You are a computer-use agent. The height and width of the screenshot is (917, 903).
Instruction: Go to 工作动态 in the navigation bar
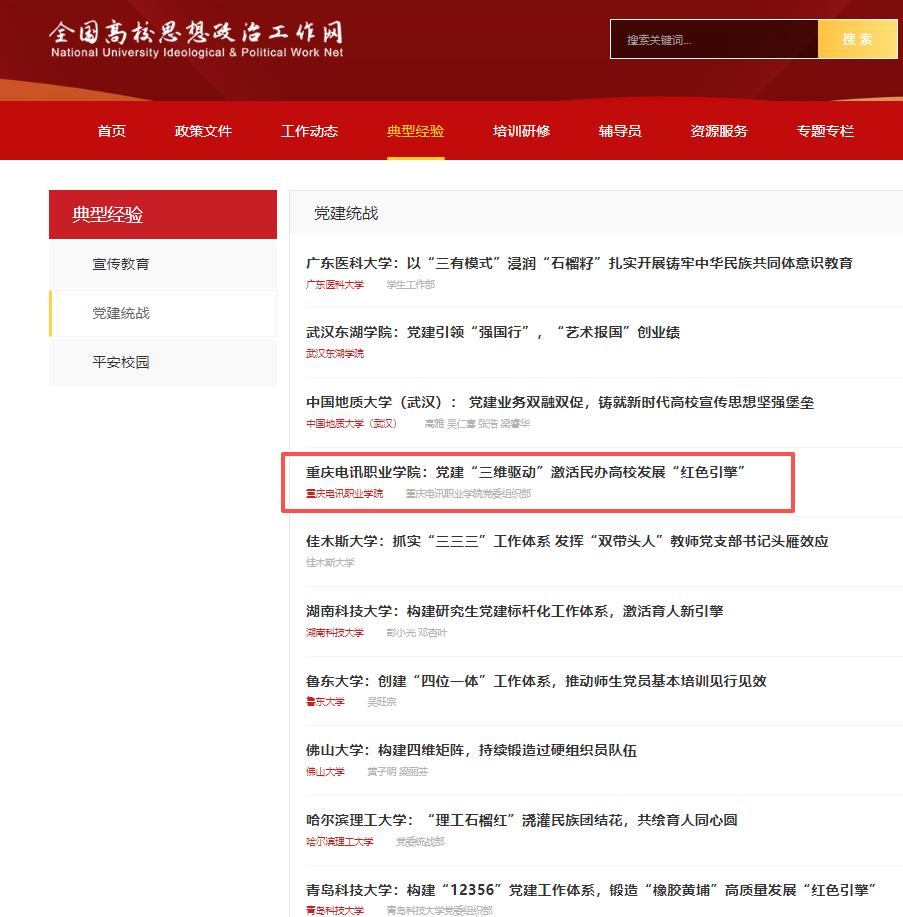point(309,131)
